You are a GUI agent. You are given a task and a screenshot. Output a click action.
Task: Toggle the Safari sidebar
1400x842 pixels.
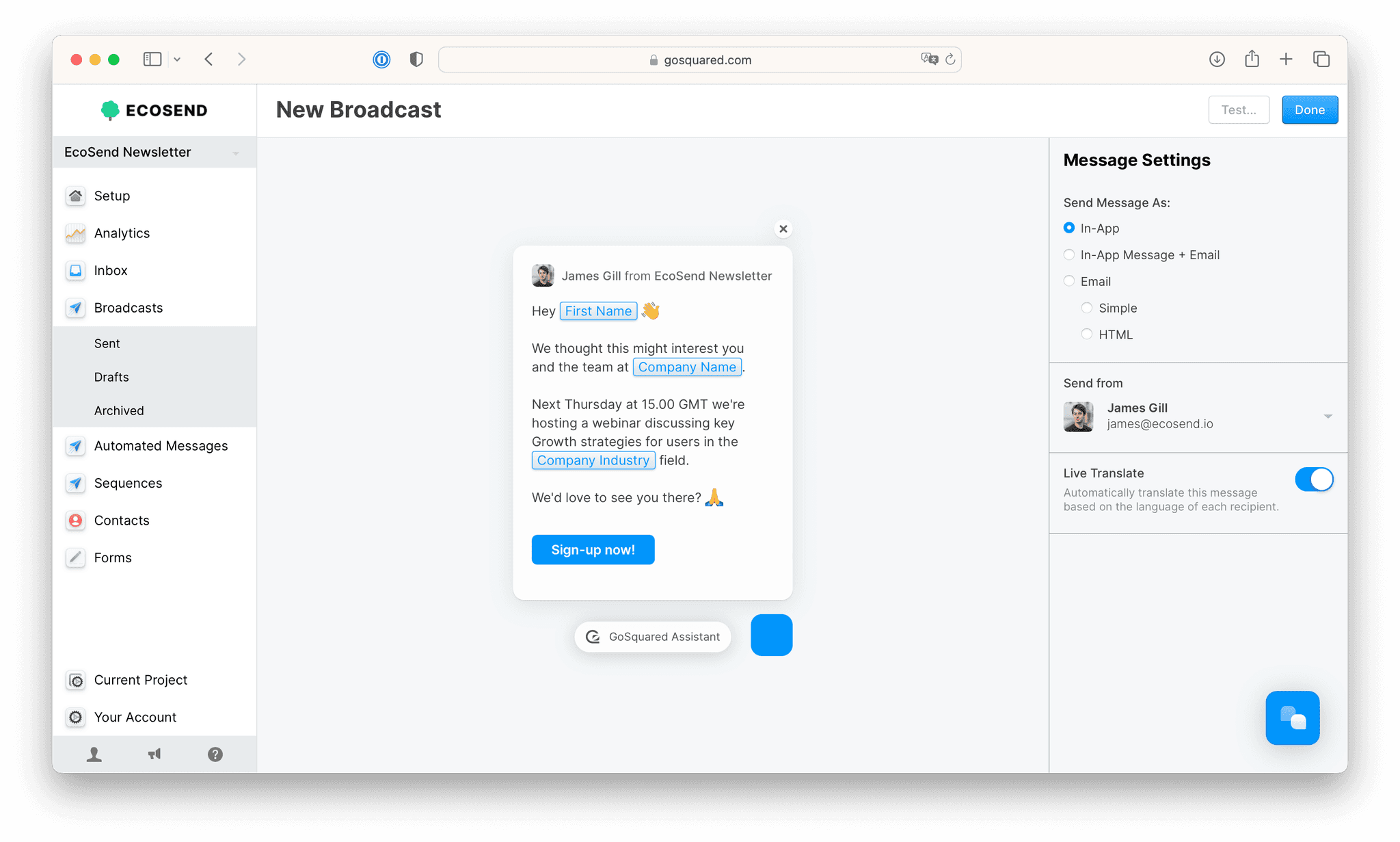pos(152,60)
